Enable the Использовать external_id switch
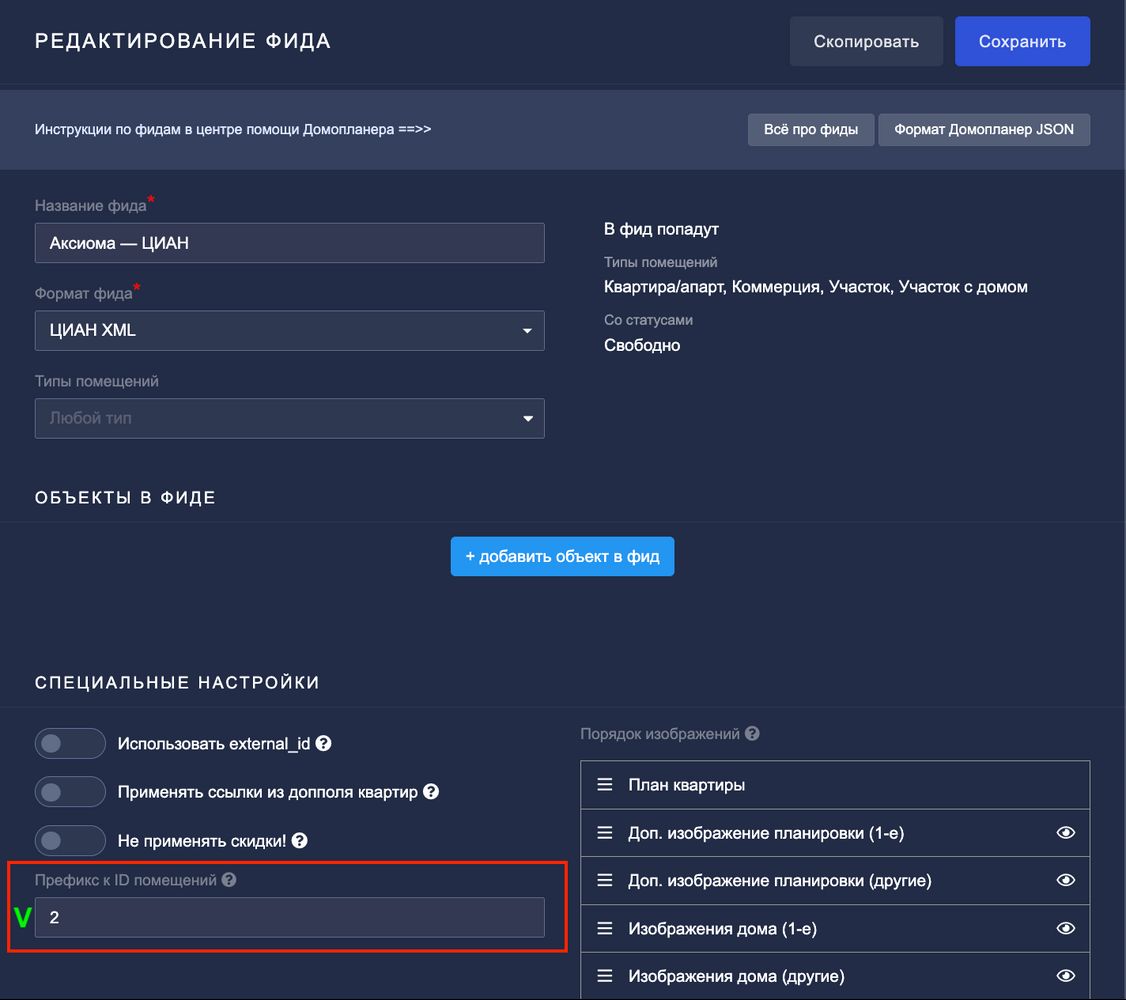Image resolution: width=1126 pixels, height=1000 pixels. [70, 744]
